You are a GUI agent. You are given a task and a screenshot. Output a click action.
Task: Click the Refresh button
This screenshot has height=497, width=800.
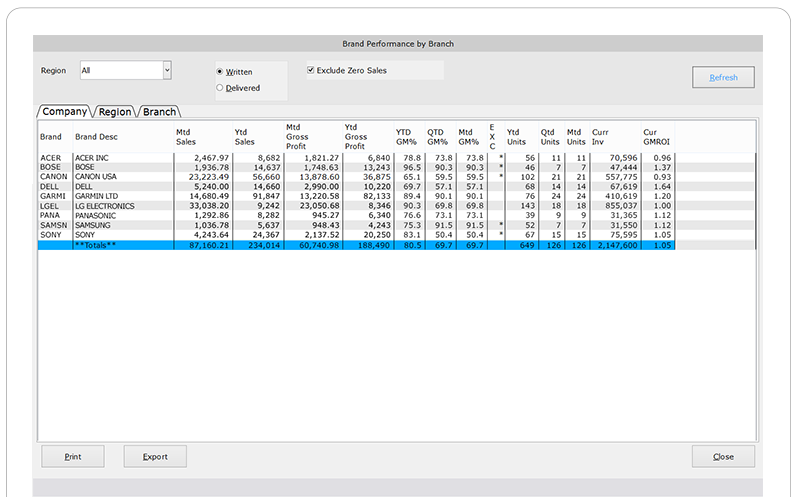click(723, 77)
